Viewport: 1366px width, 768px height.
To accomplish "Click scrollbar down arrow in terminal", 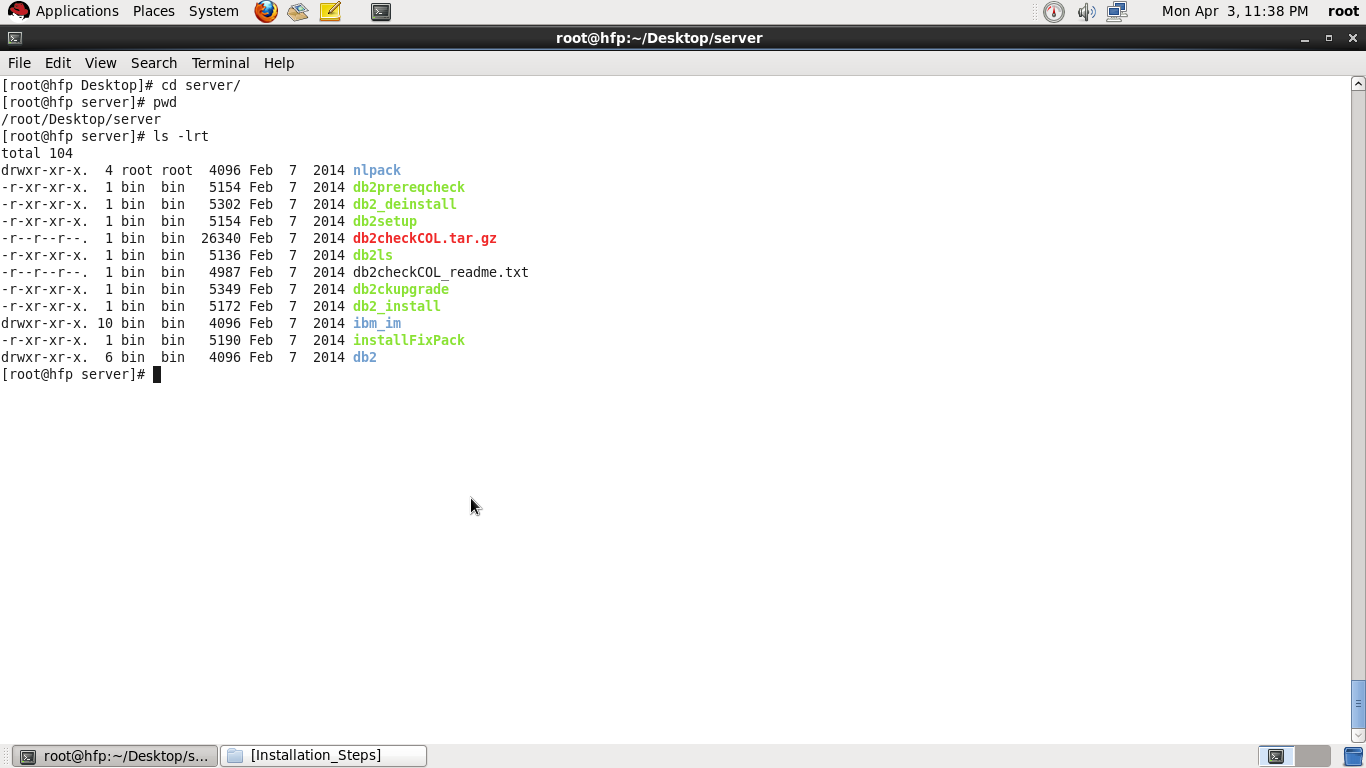I will (x=1358, y=735).
